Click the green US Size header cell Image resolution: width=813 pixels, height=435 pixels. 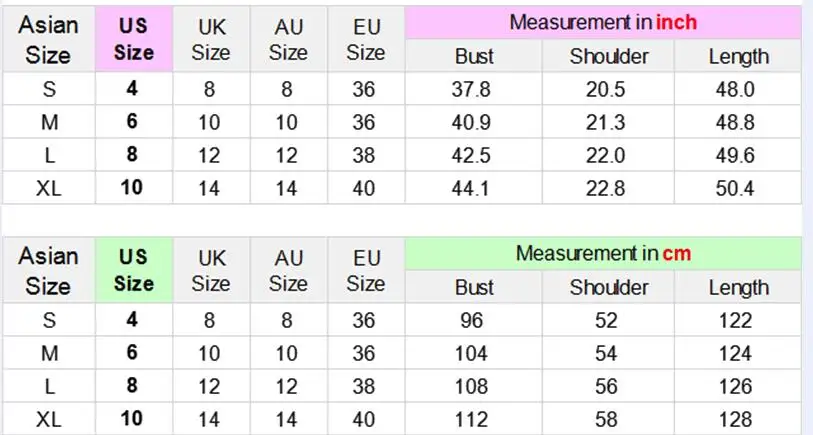point(134,270)
